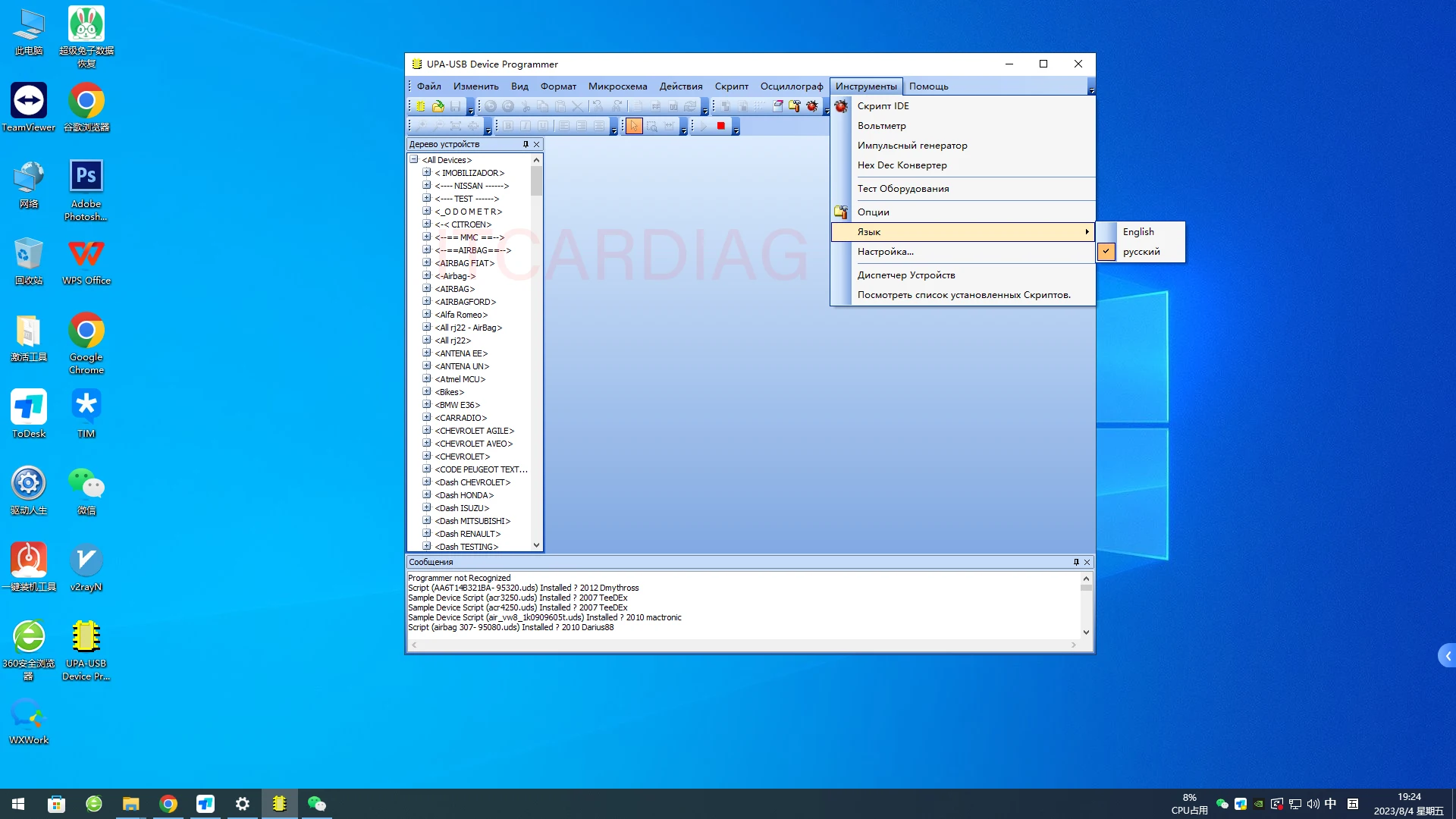Viewport: 1456px width, 819px height.
Task: Open the Файл menu
Action: coord(429,86)
